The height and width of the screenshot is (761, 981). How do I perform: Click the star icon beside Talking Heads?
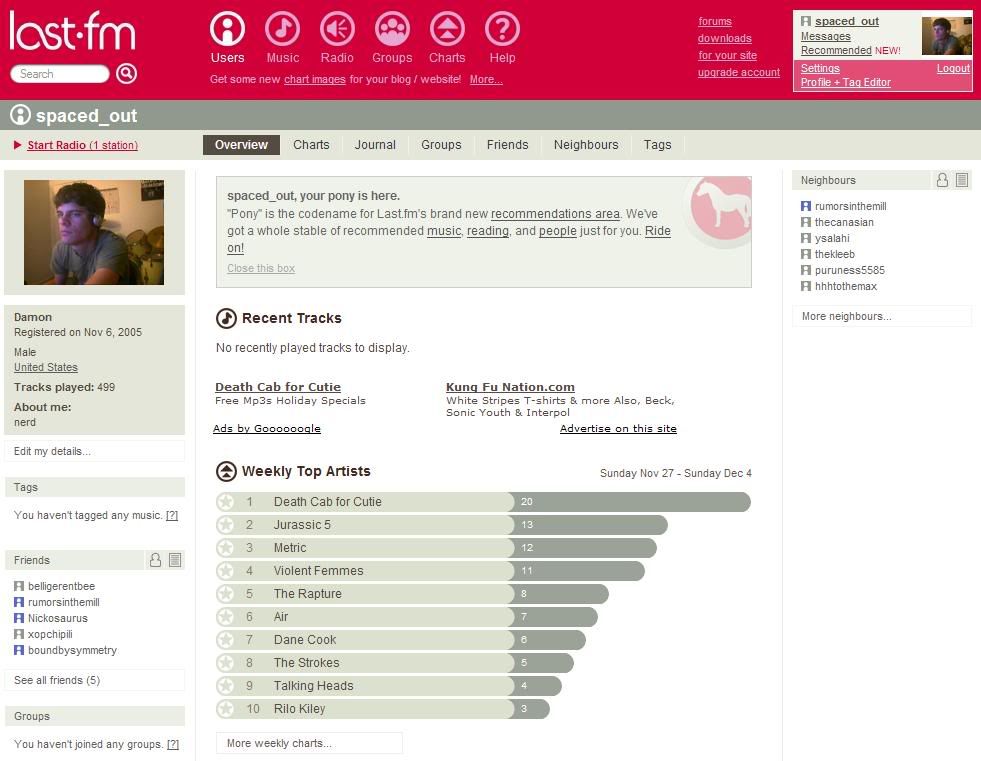(225, 685)
